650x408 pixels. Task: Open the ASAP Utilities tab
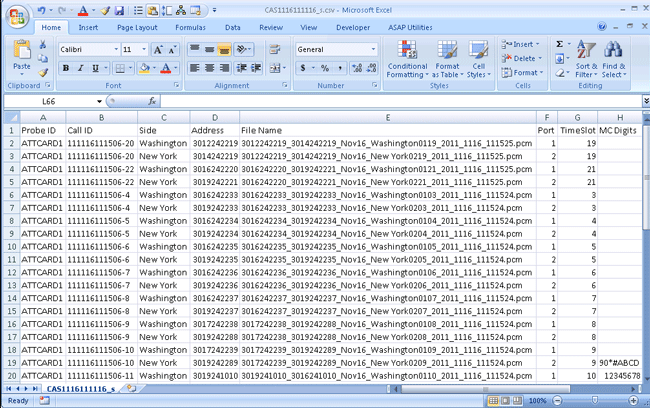tap(410, 27)
